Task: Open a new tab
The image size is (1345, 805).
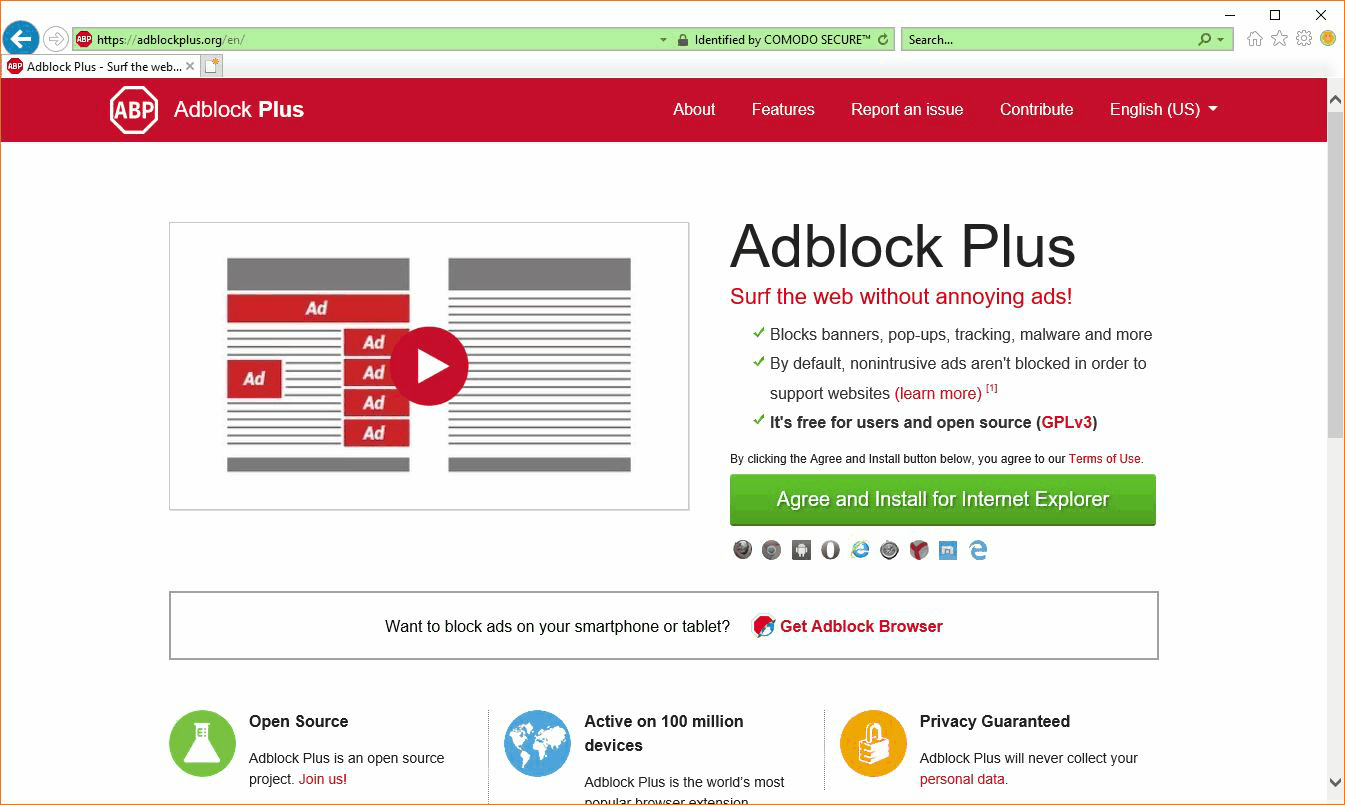Action: coord(212,66)
